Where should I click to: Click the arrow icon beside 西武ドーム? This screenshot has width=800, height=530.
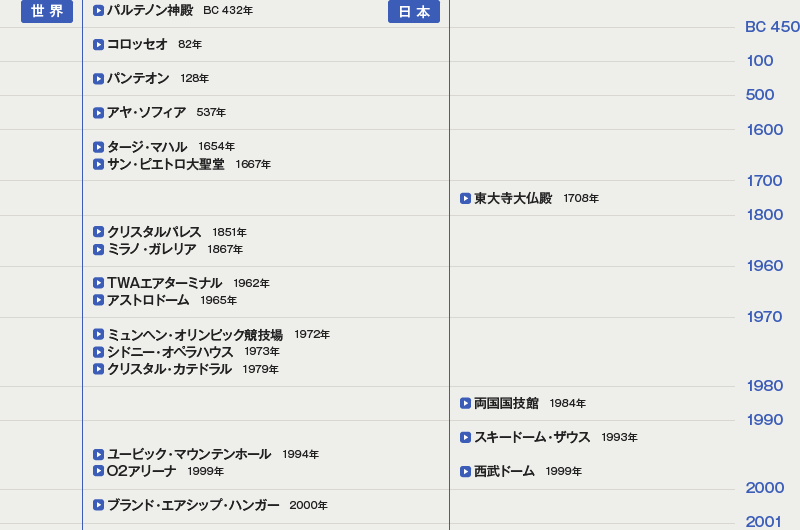pyautogui.click(x=465, y=471)
